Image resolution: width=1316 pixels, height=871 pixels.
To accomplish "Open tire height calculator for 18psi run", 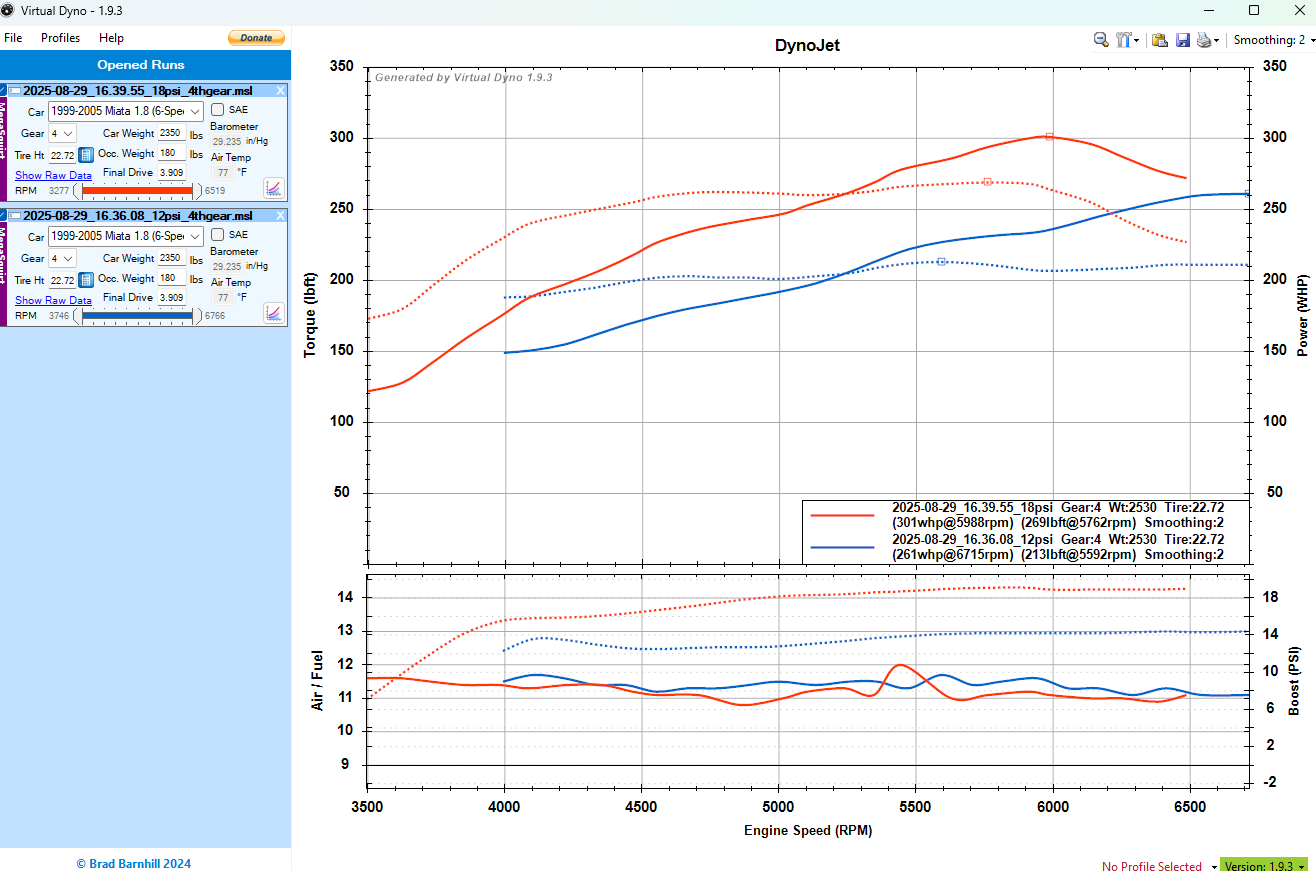I will [86, 155].
